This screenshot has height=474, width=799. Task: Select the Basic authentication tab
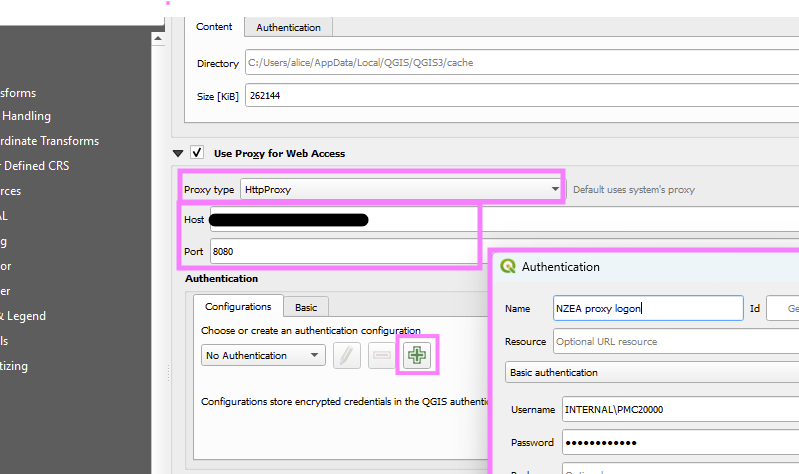[306, 307]
